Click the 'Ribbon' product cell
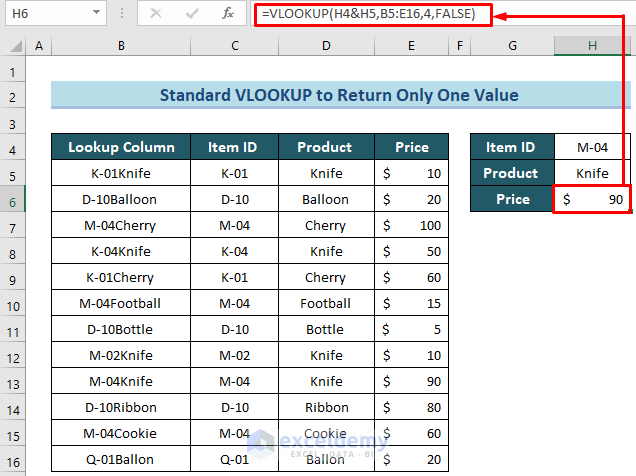Viewport: 636px width, 476px height. [326, 407]
